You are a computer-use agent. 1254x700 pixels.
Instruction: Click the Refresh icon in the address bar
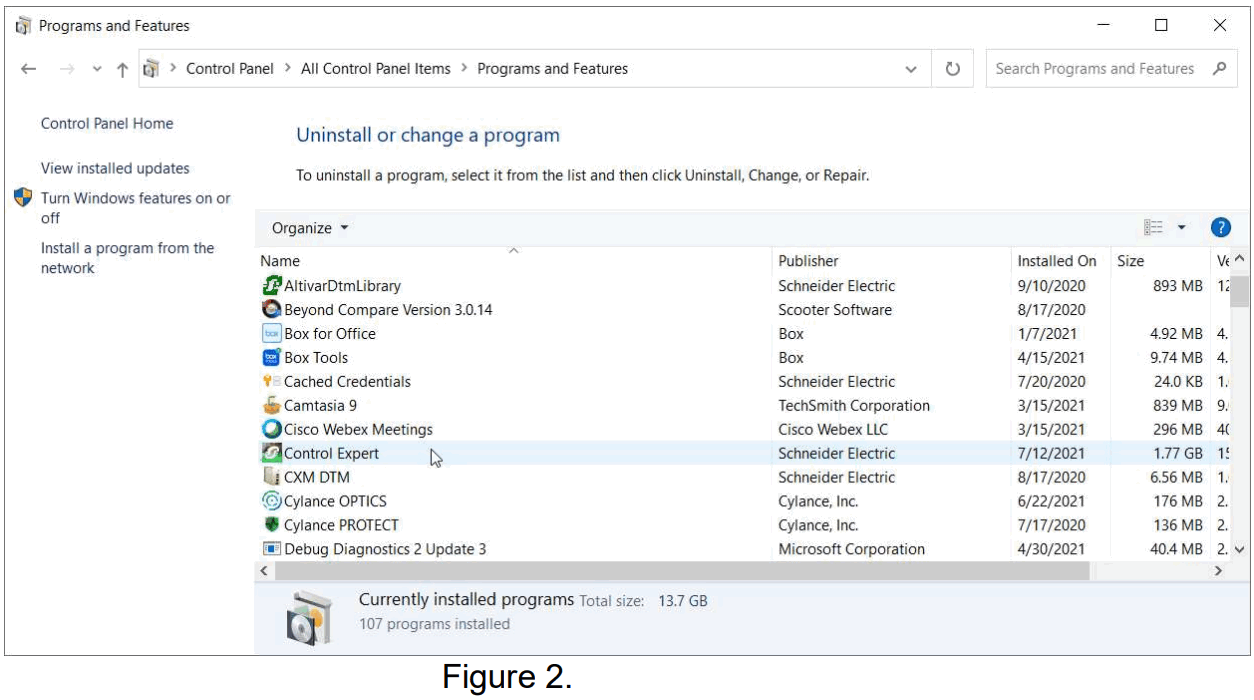coord(952,68)
